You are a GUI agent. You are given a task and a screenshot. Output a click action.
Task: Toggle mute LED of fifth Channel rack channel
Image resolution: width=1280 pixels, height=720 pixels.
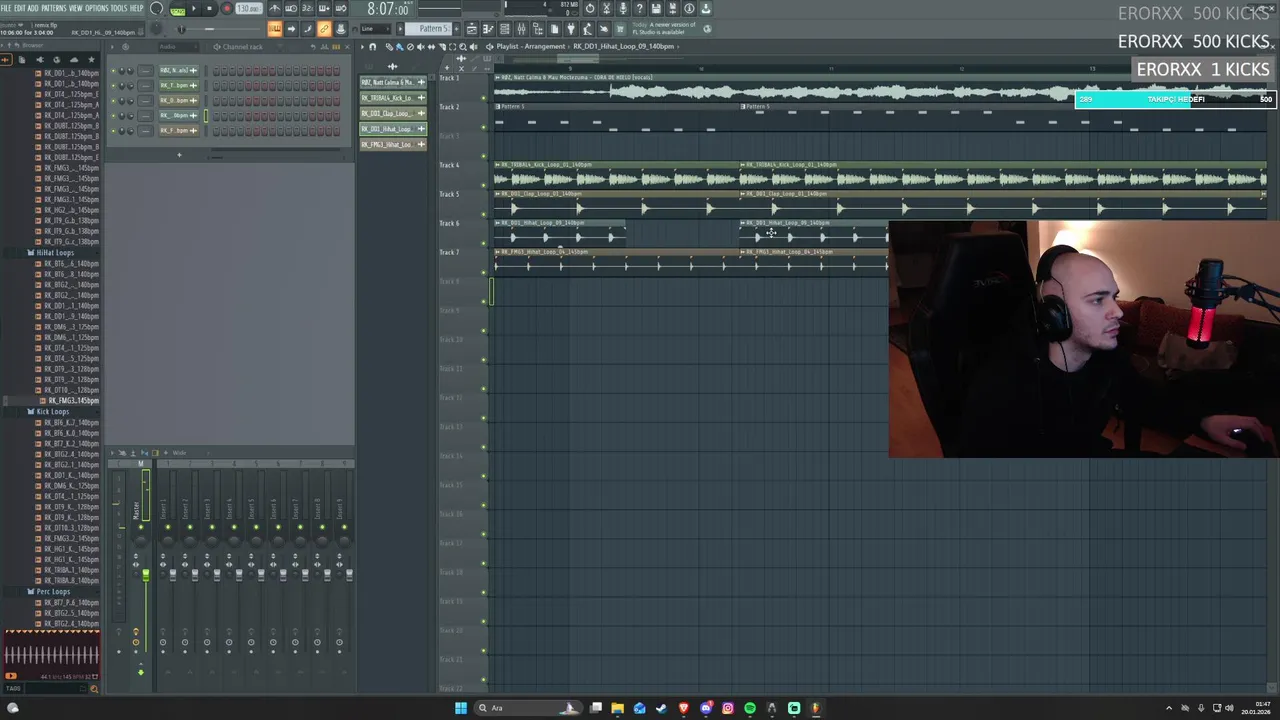tap(113, 130)
